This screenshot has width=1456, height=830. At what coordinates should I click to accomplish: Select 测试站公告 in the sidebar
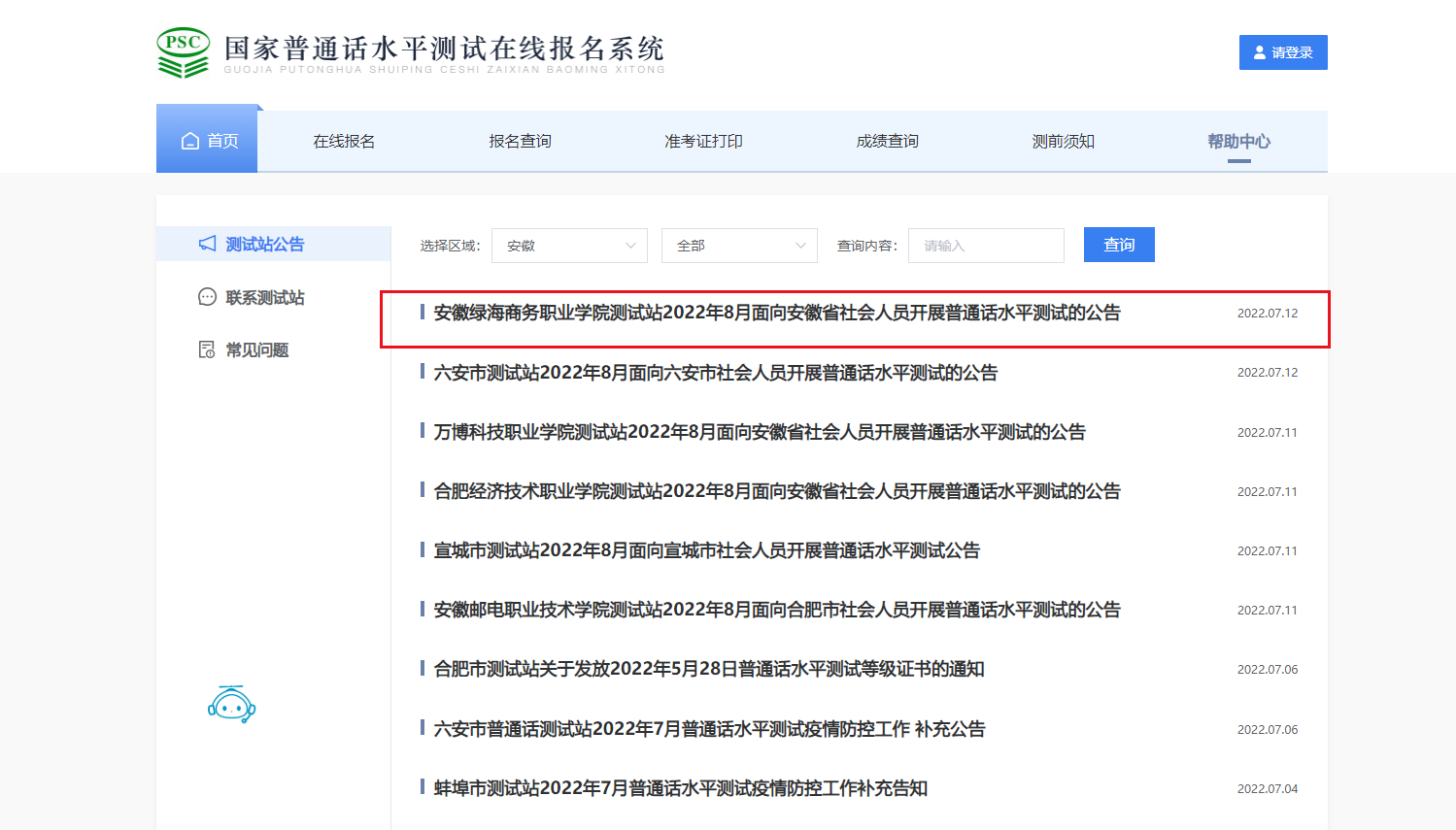click(x=273, y=244)
